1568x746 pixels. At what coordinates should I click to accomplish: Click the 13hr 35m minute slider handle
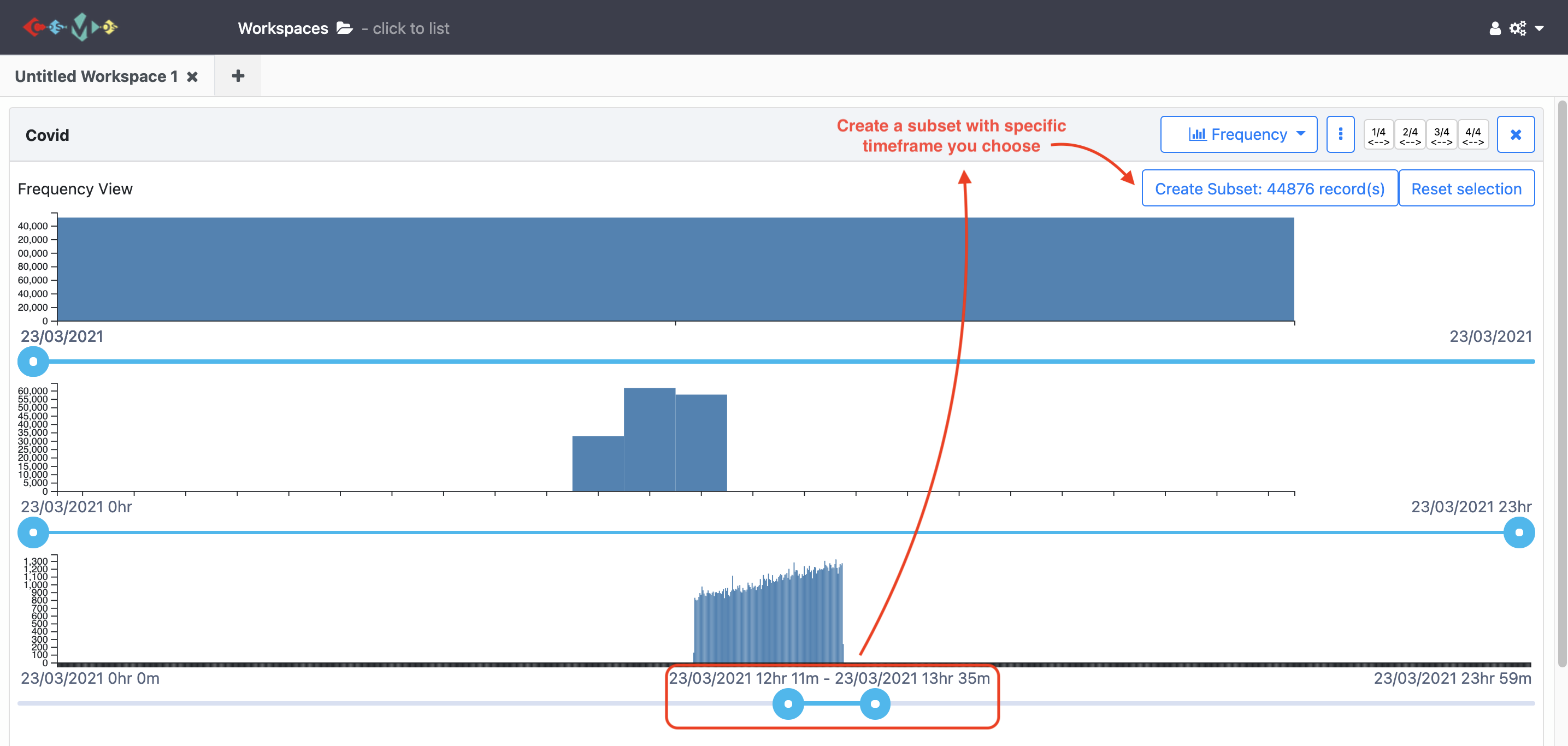click(875, 704)
